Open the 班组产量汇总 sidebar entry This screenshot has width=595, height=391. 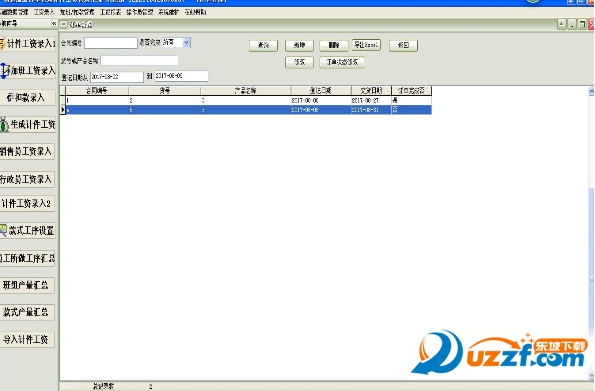[27, 285]
